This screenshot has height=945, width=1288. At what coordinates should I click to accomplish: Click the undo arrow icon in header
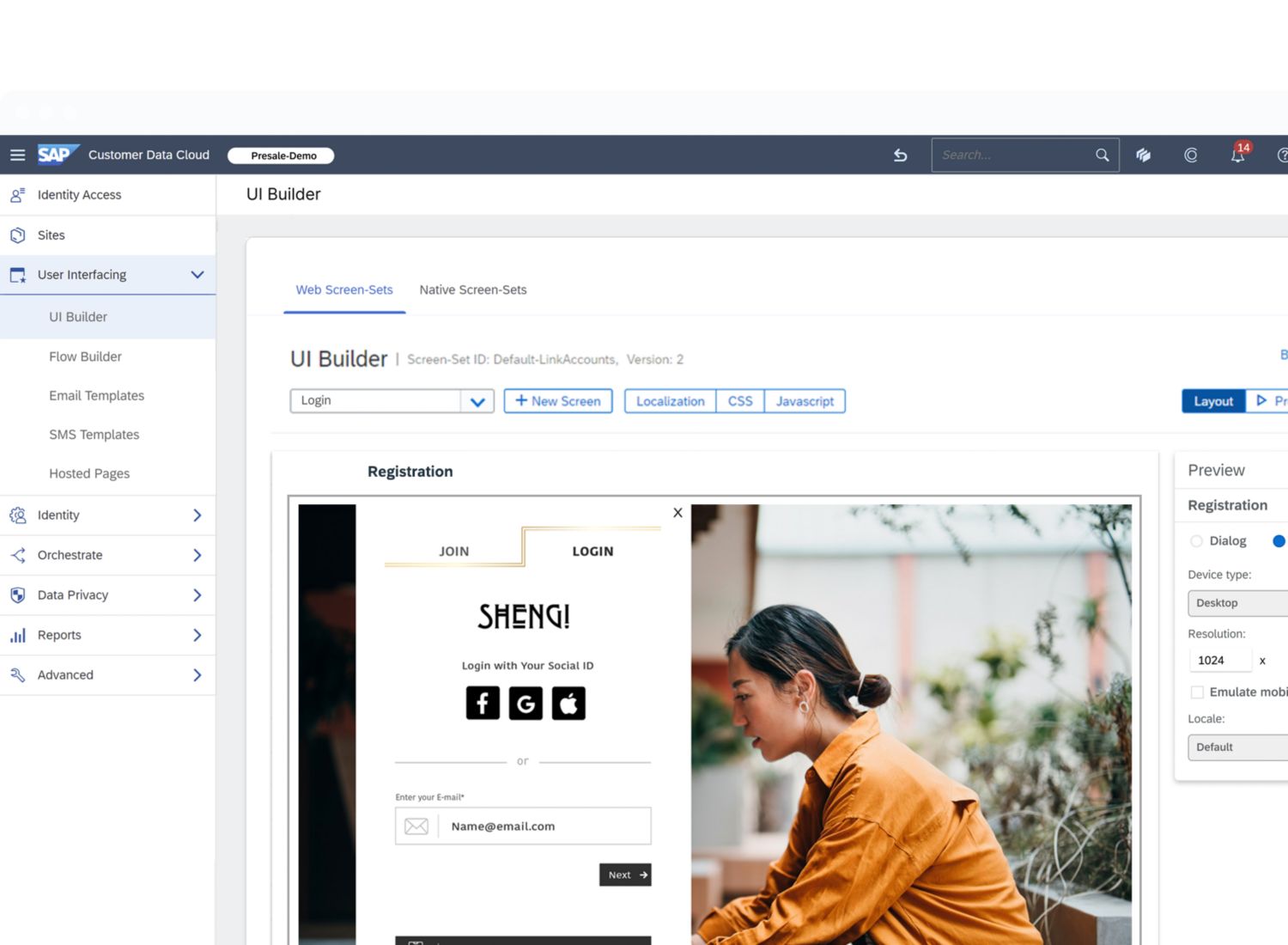(900, 155)
